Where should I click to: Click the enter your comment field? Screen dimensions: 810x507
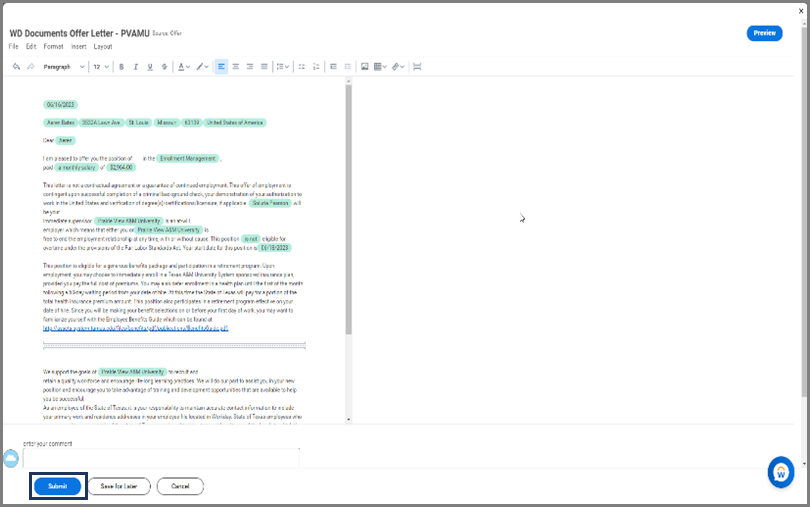160,458
